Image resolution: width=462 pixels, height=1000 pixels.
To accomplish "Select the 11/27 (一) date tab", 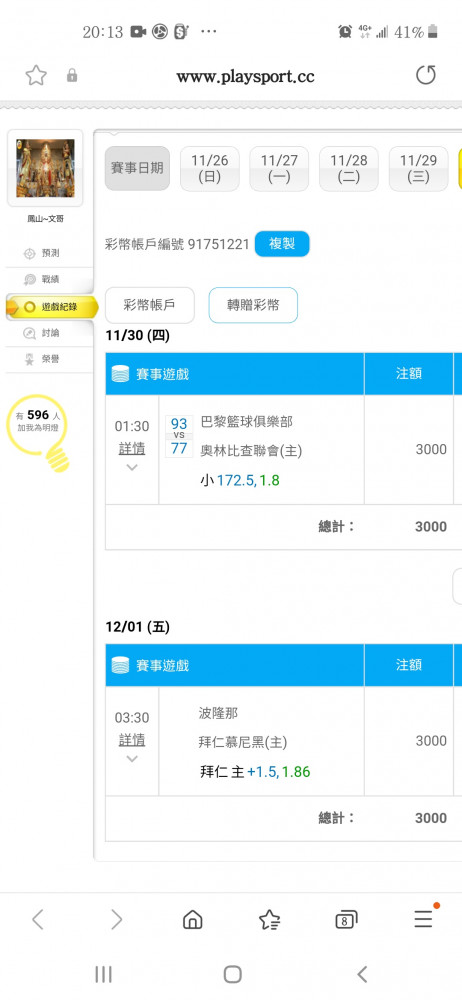I will click(x=279, y=168).
